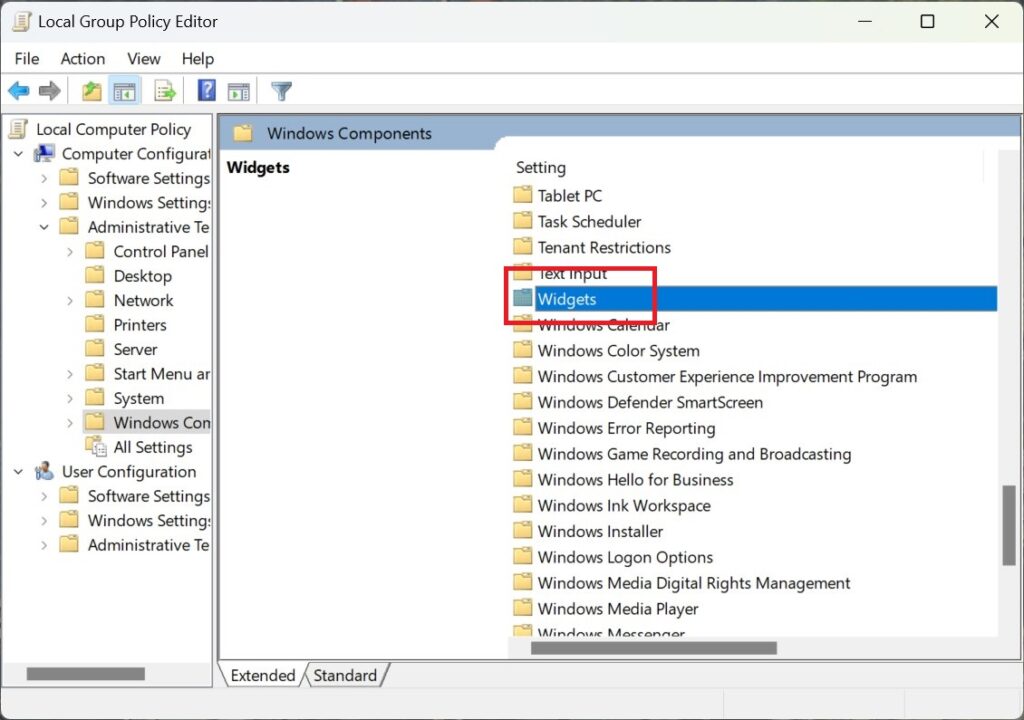Click the Computer Configuration computer icon
Screen dimensions: 1024x720
pyautogui.click(x=44, y=154)
